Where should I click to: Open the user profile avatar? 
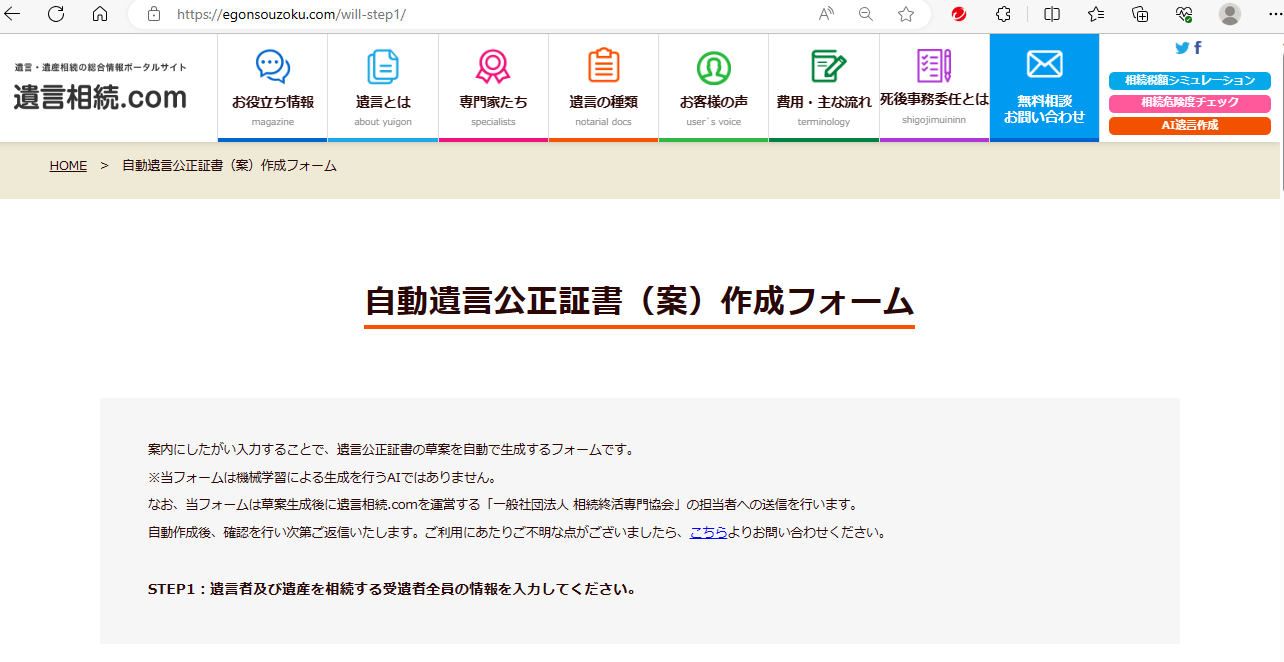coord(1230,14)
